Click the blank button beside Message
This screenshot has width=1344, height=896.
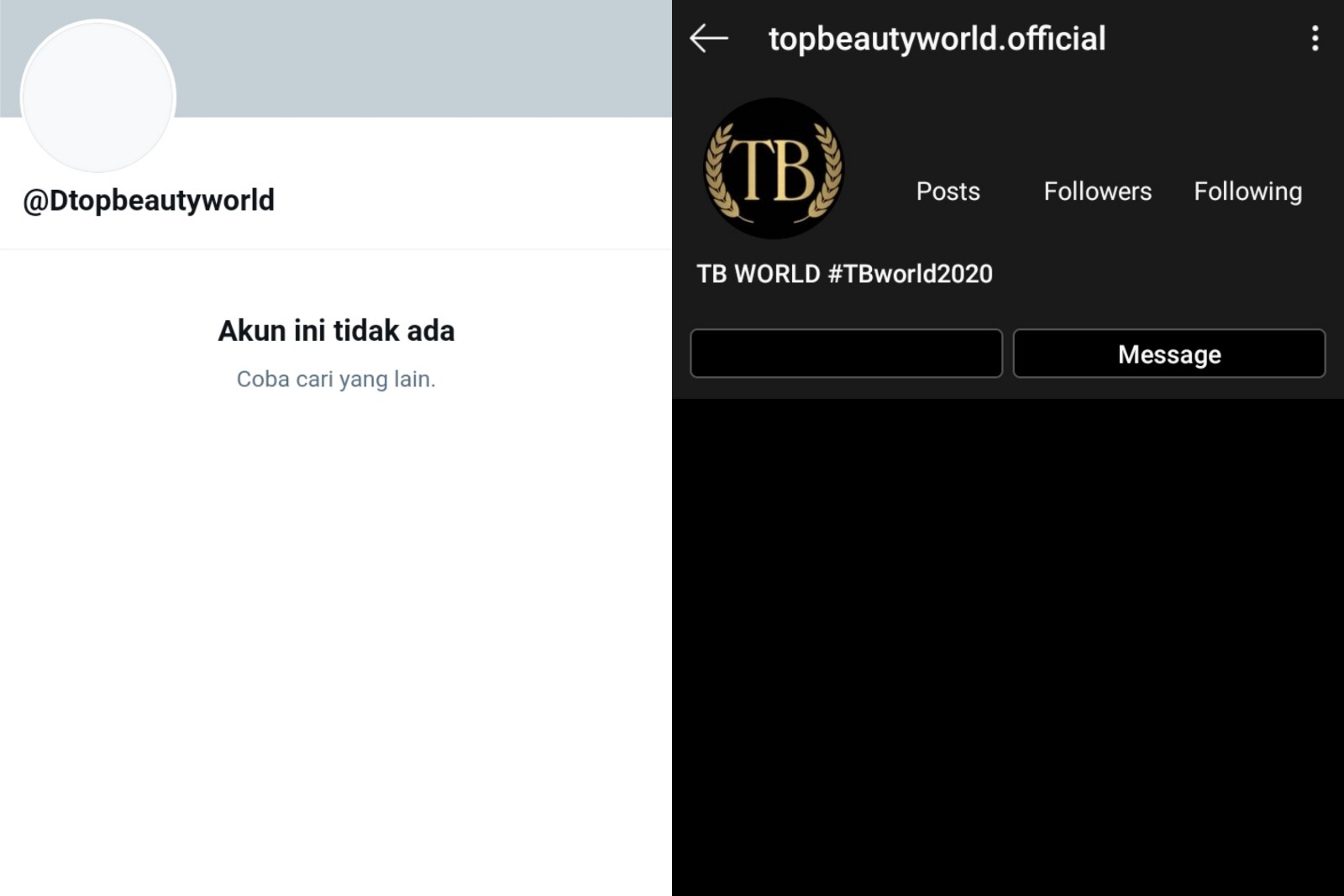pyautogui.click(x=846, y=354)
